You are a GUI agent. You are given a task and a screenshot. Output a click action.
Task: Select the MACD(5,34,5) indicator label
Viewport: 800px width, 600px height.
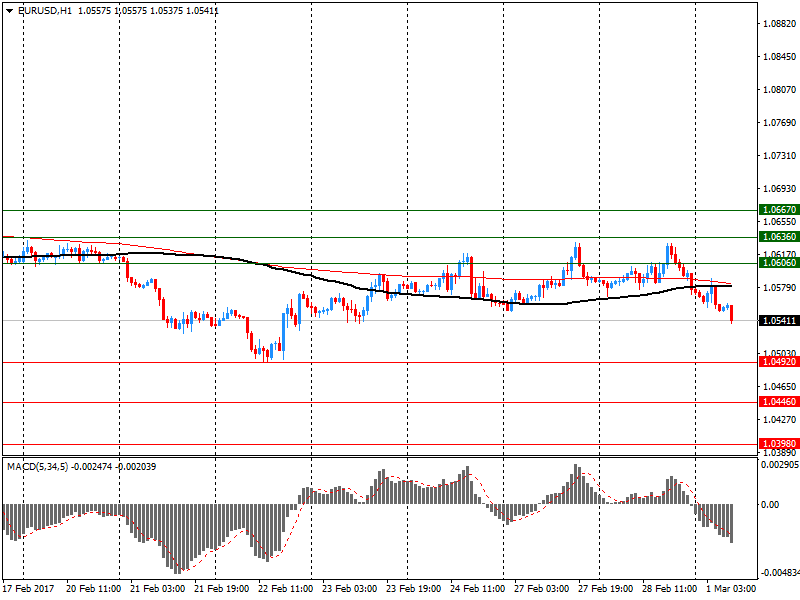(x=38, y=466)
